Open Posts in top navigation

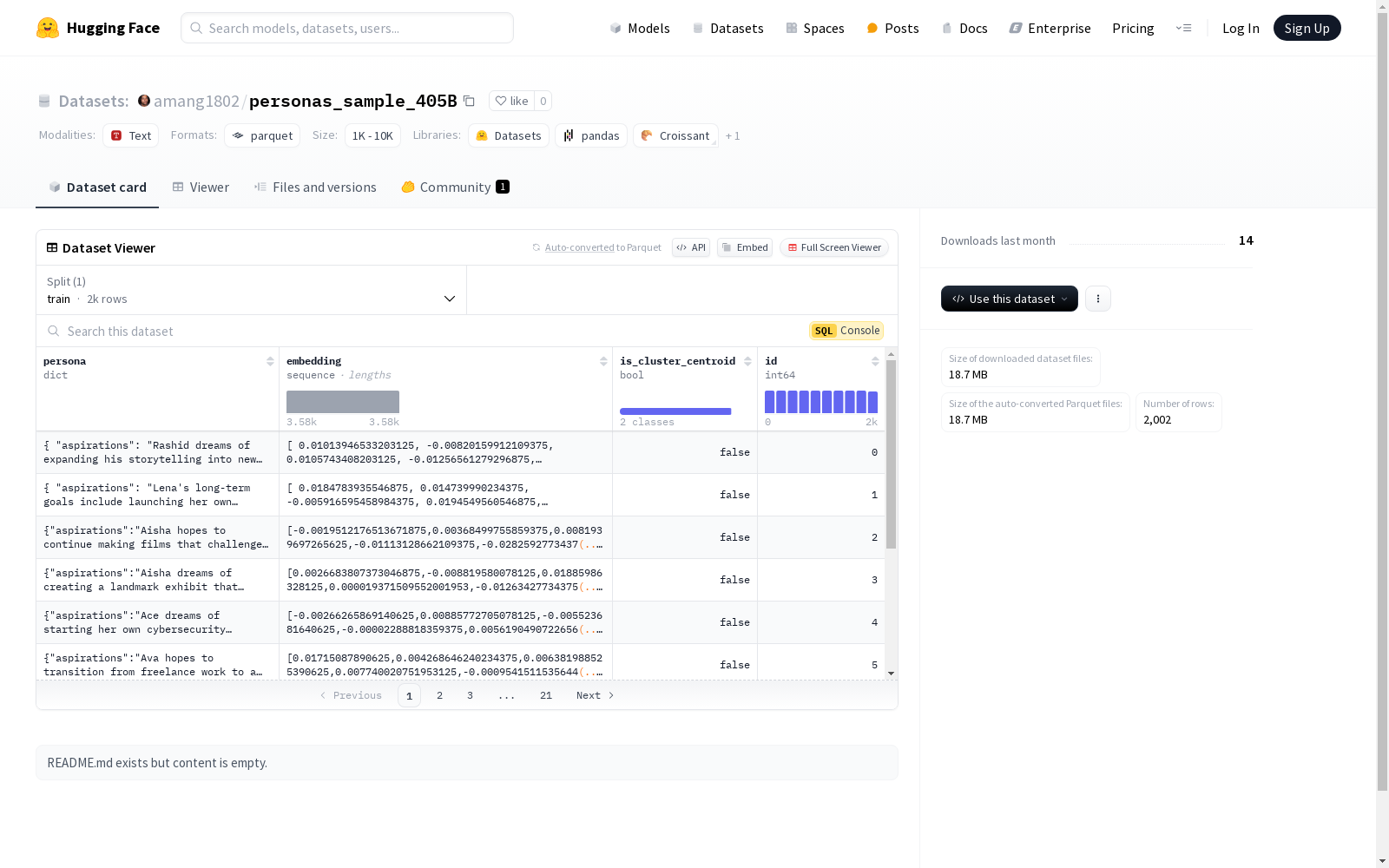[892, 28]
